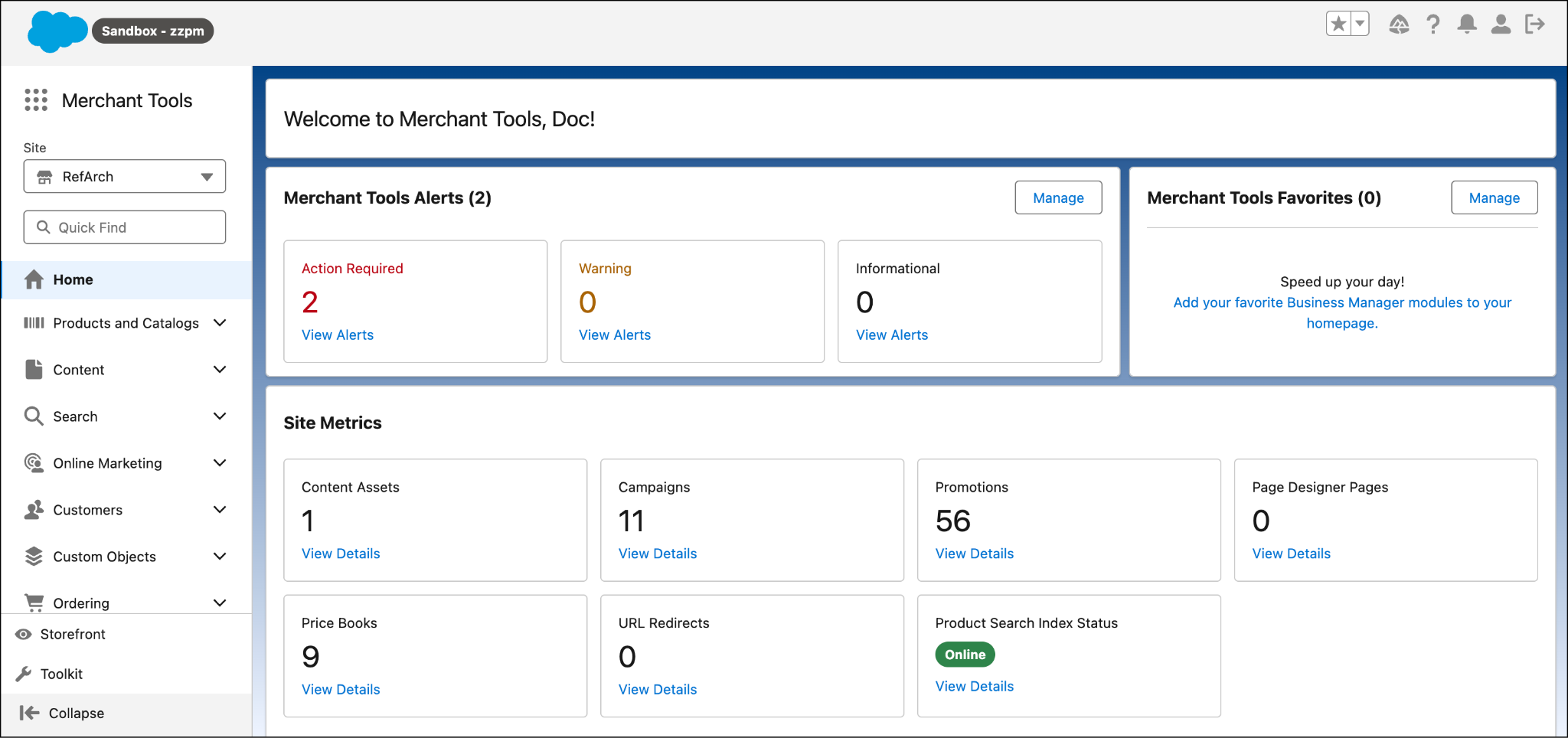Click the Online status badge for Product Search Index
The image size is (1568, 738).
pyautogui.click(x=965, y=655)
